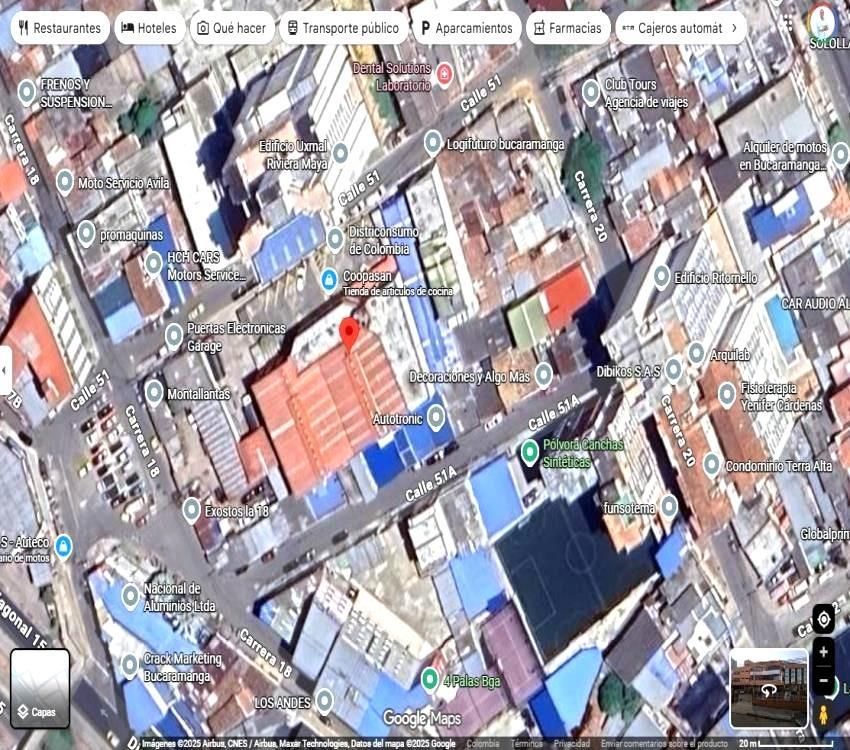
Task: Open the Términos link in footer
Action: pos(527,744)
